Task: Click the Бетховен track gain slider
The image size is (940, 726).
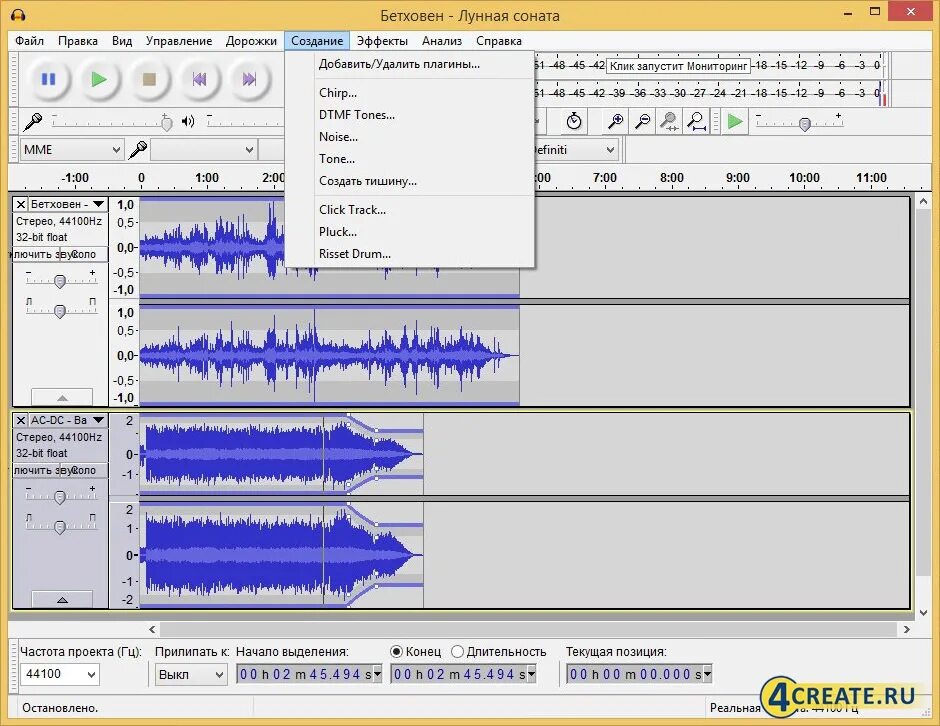Action: tap(59, 281)
